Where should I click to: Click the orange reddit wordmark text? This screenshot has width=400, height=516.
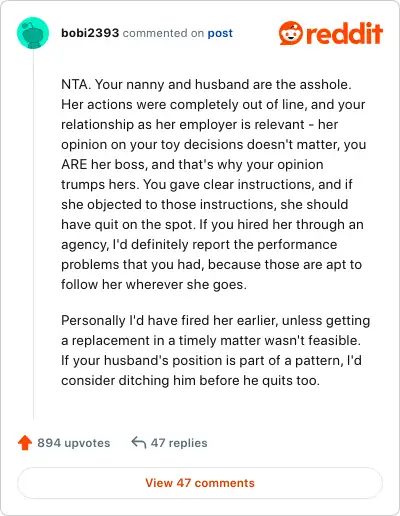tap(344, 33)
